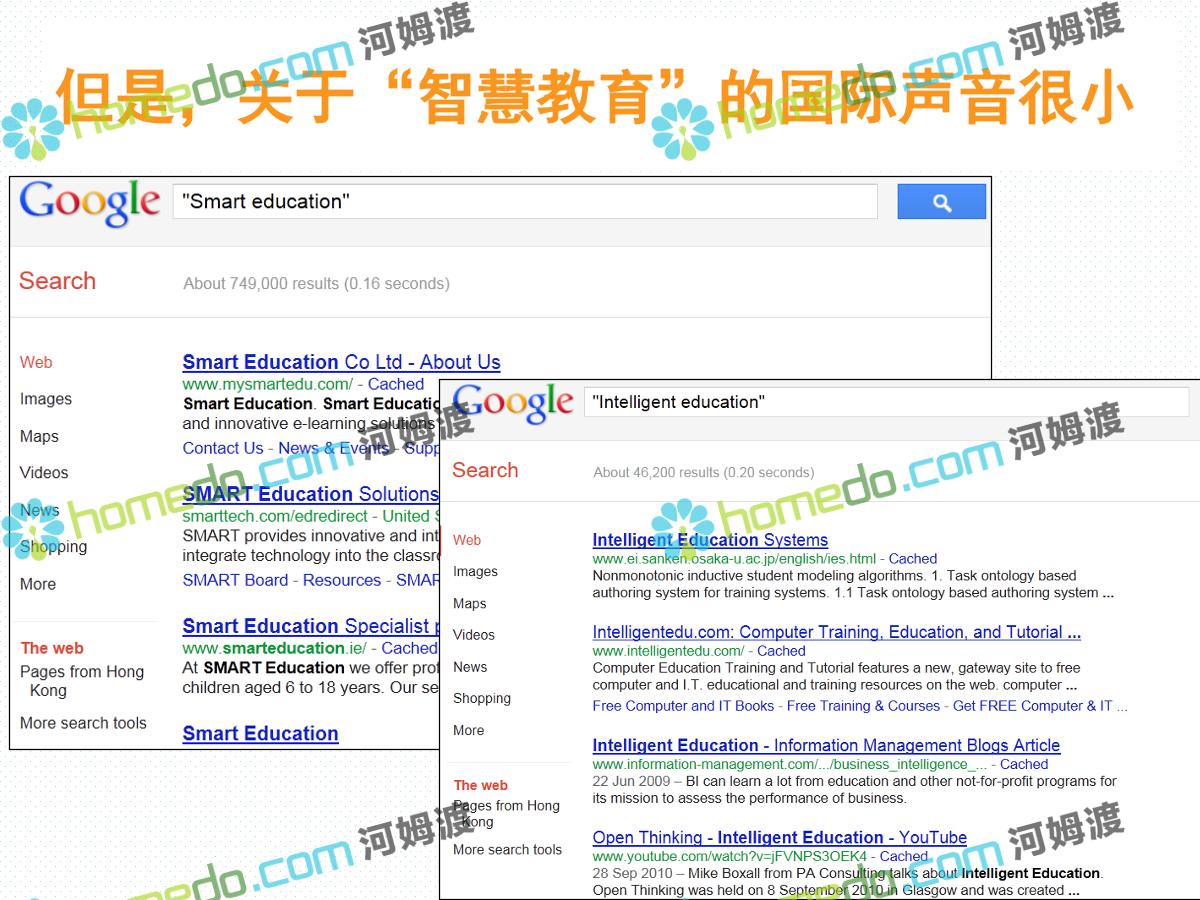Select Videos in the Smart education sidebar
Viewport: 1200px width, 900px height.
pos(44,473)
